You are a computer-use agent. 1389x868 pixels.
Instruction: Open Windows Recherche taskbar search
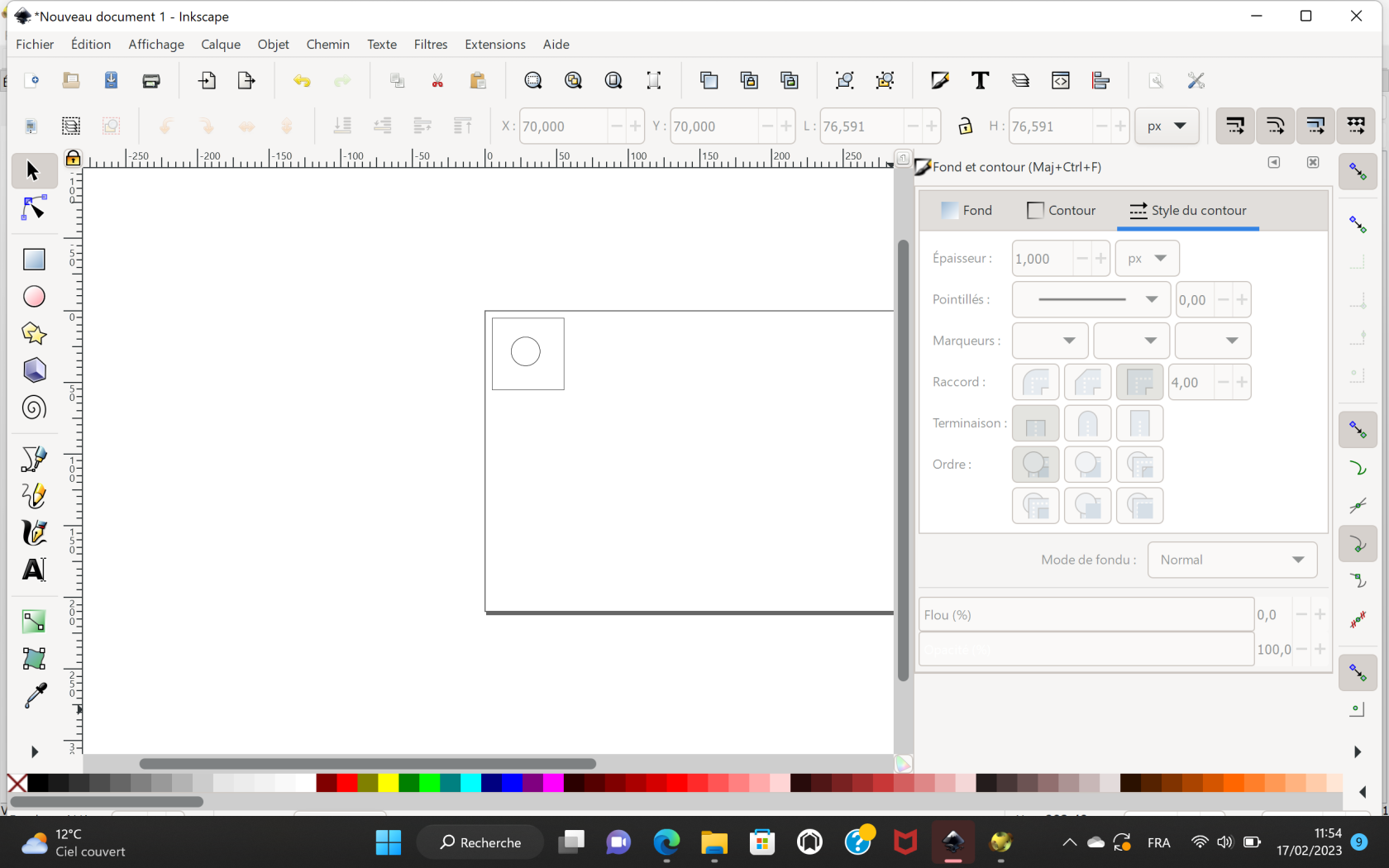coord(480,842)
